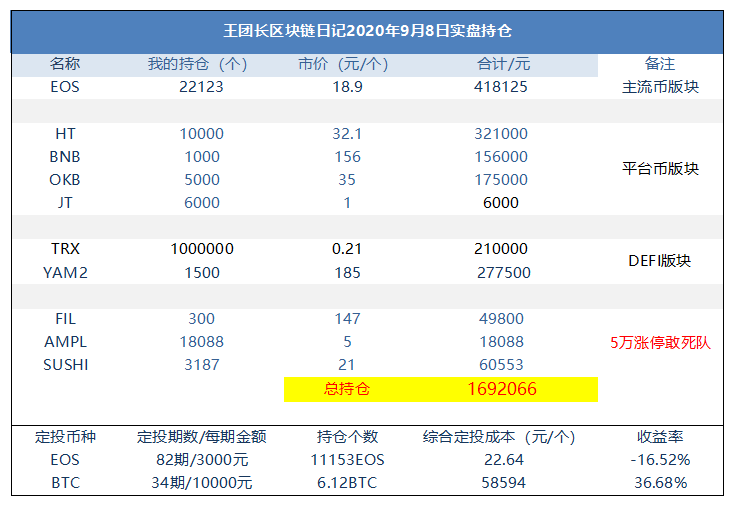Click the 156000 total cell
The width and height of the screenshot is (739, 517).
pyautogui.click(x=501, y=157)
